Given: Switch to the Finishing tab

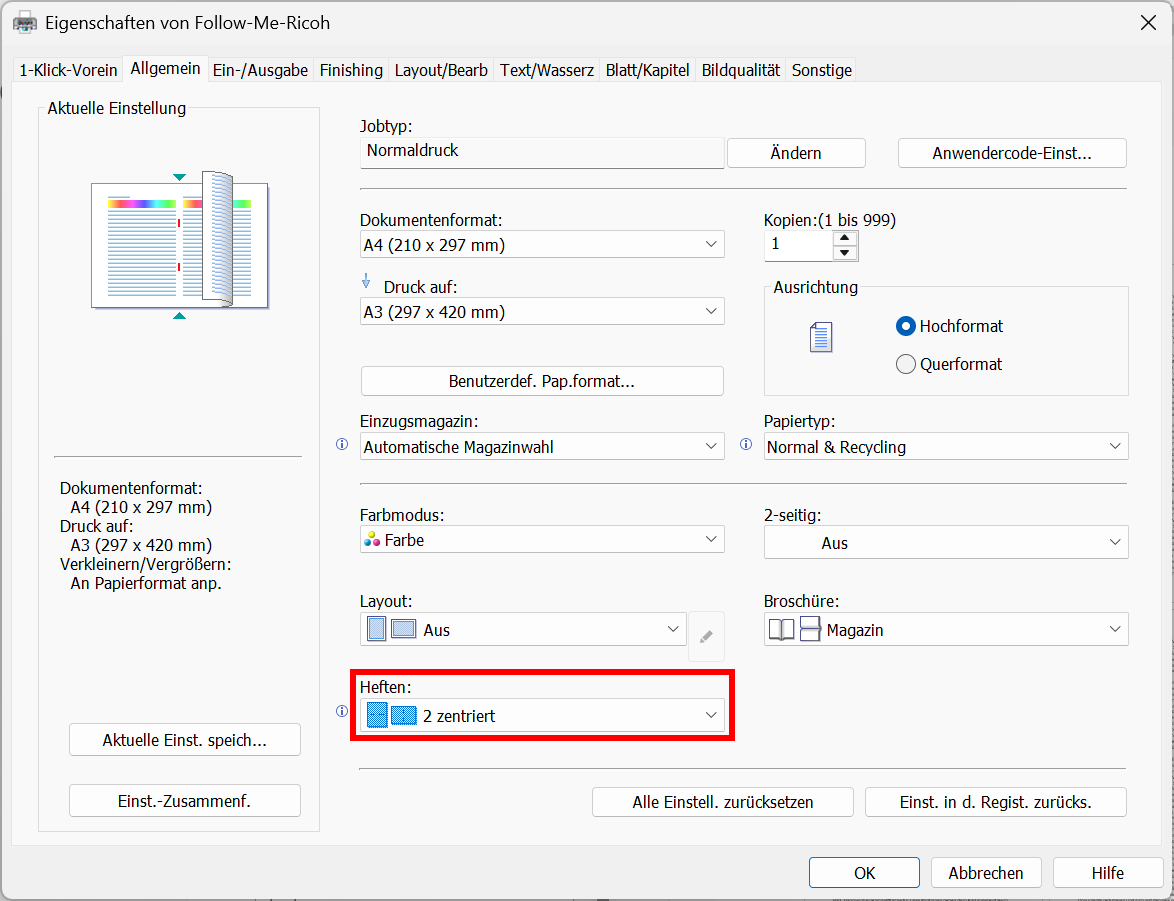Looking at the screenshot, I should 351,70.
